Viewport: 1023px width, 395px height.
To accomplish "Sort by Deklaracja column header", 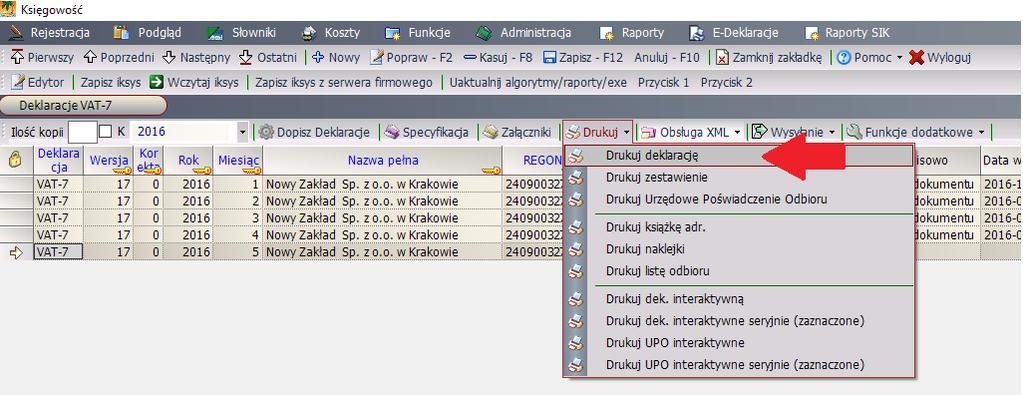I will (x=59, y=160).
